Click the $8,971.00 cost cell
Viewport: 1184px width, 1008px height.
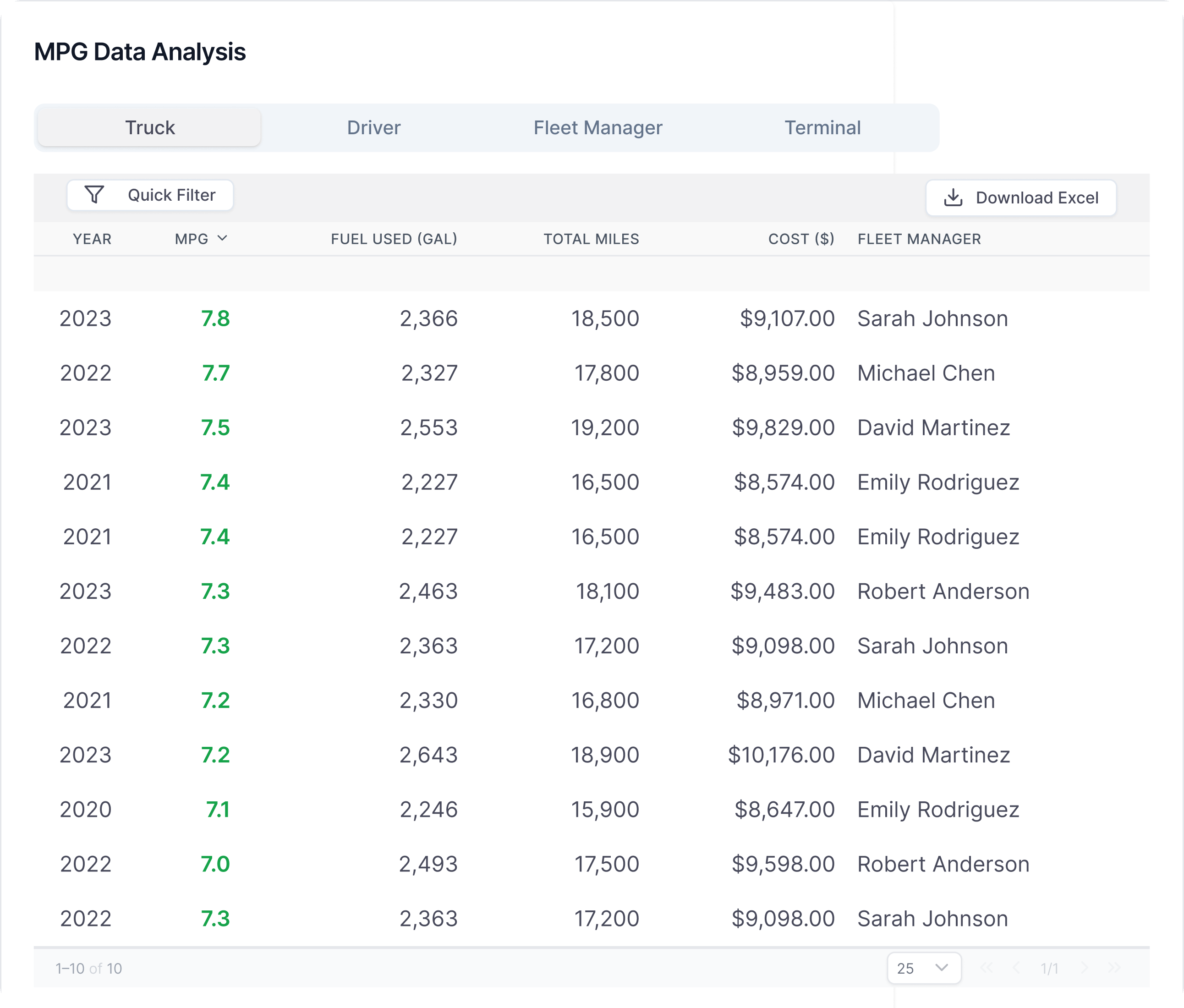pyautogui.click(x=785, y=701)
